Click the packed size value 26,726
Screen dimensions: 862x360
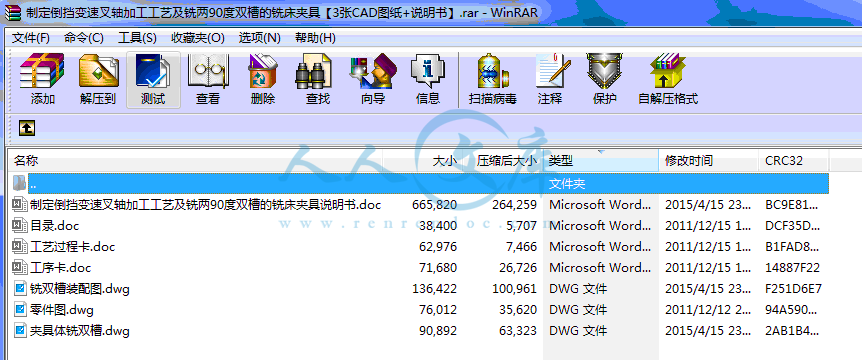click(518, 268)
